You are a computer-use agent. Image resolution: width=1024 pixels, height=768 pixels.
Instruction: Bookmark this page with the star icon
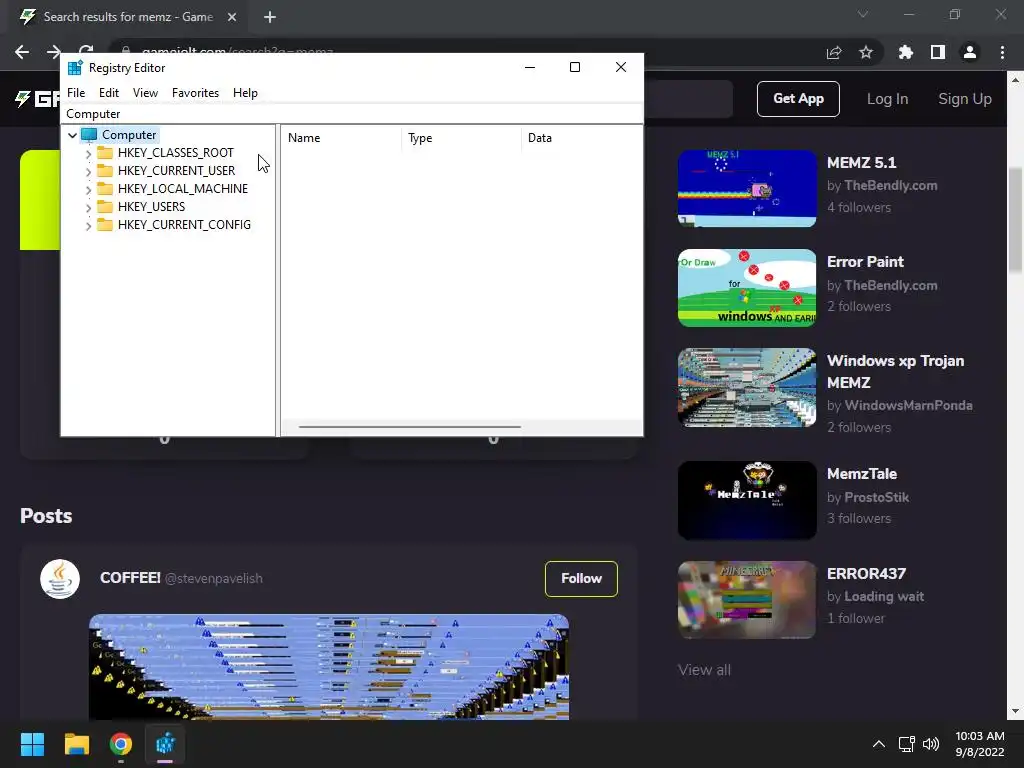tap(866, 52)
